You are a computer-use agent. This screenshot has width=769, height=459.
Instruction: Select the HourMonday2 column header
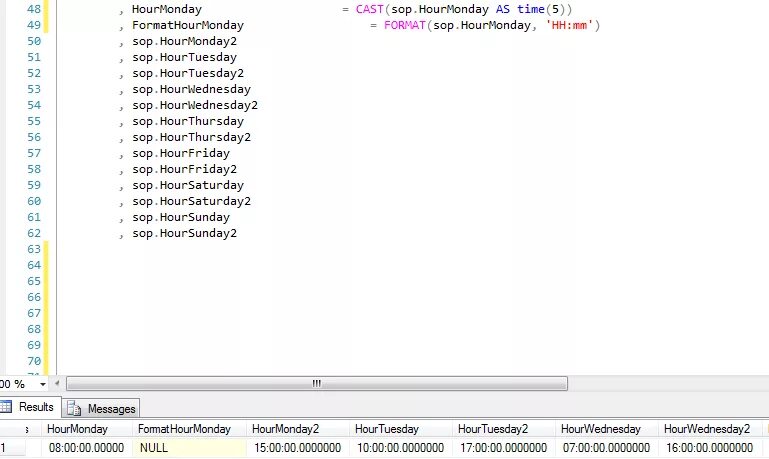coord(298,429)
